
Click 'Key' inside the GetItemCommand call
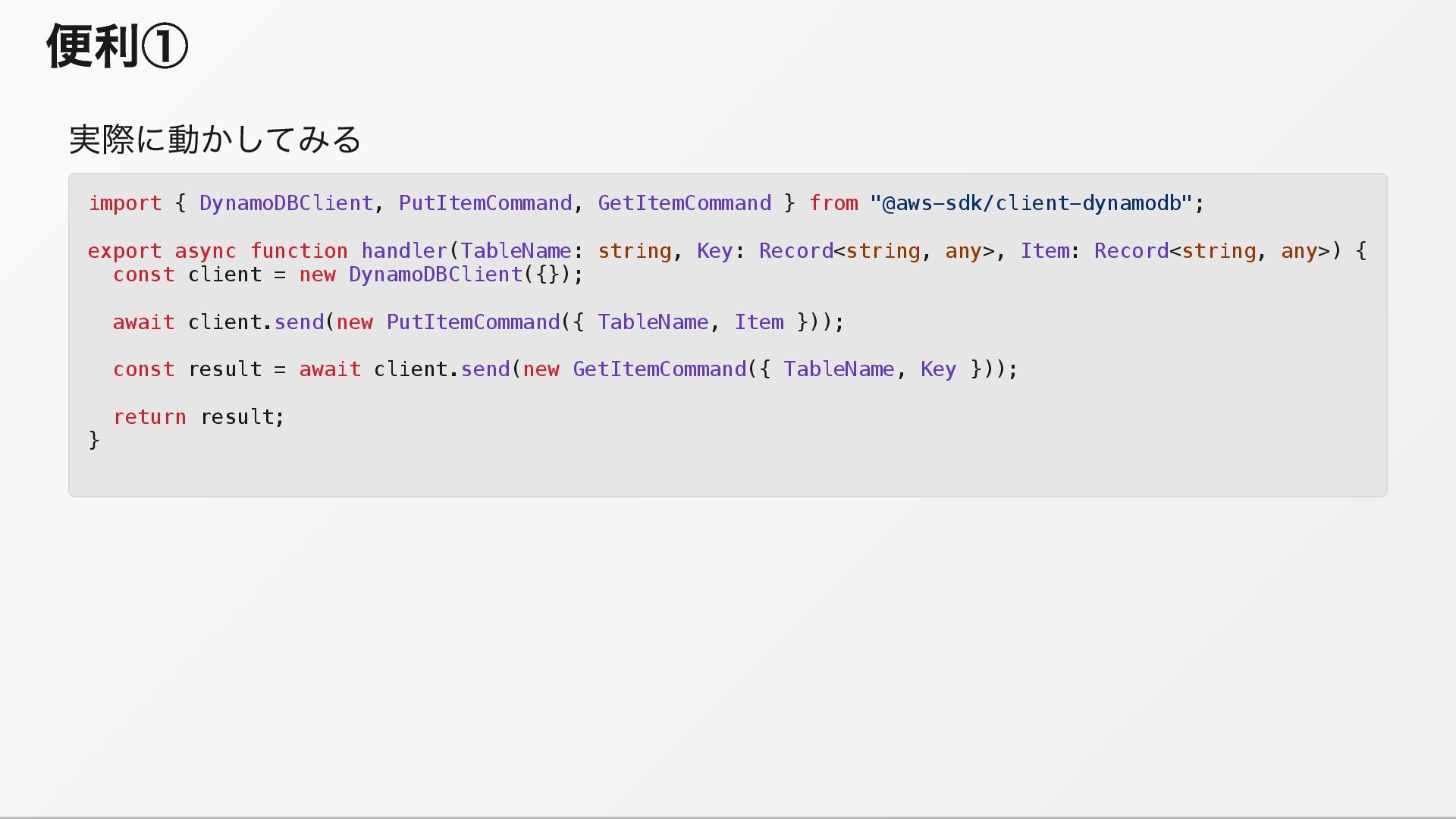click(x=937, y=369)
